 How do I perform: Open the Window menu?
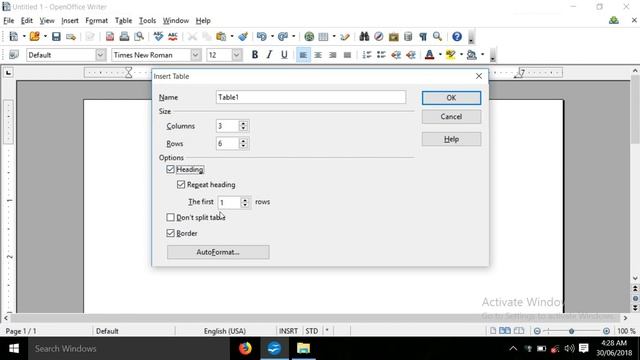(x=176, y=20)
